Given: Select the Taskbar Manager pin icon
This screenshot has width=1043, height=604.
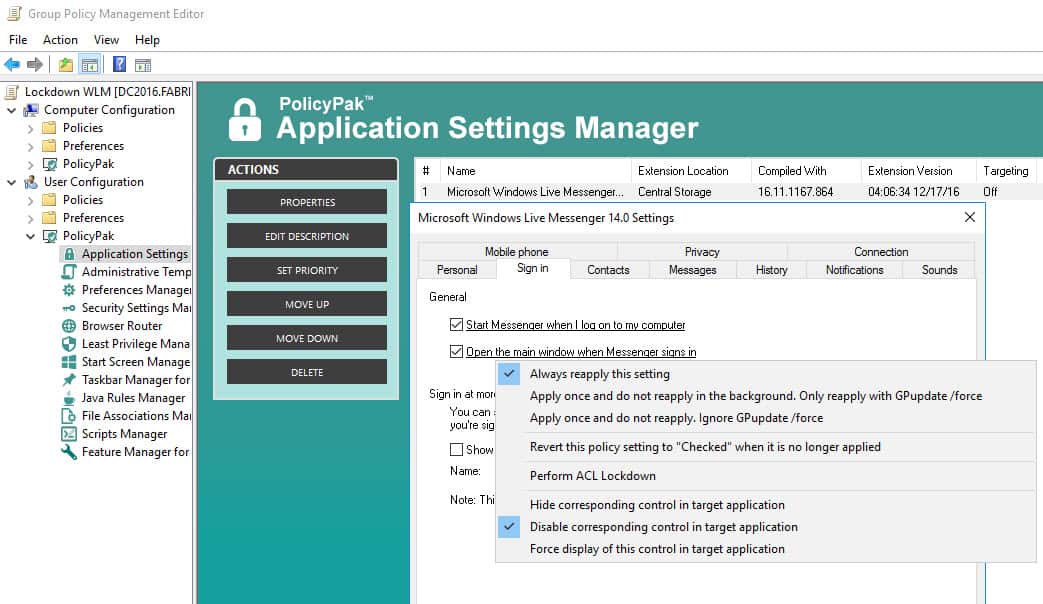Looking at the screenshot, I should pyautogui.click(x=69, y=379).
